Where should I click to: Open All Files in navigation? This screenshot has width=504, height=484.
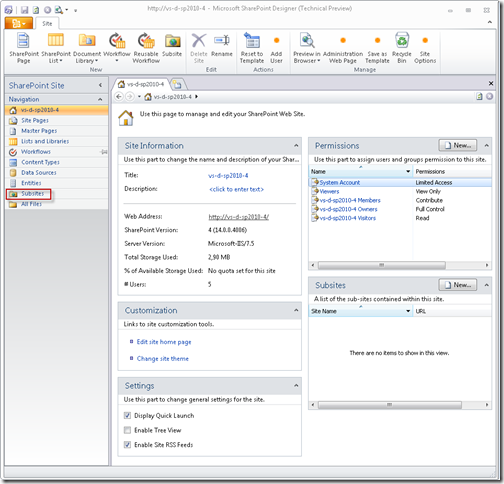pyautogui.click(x=57, y=204)
